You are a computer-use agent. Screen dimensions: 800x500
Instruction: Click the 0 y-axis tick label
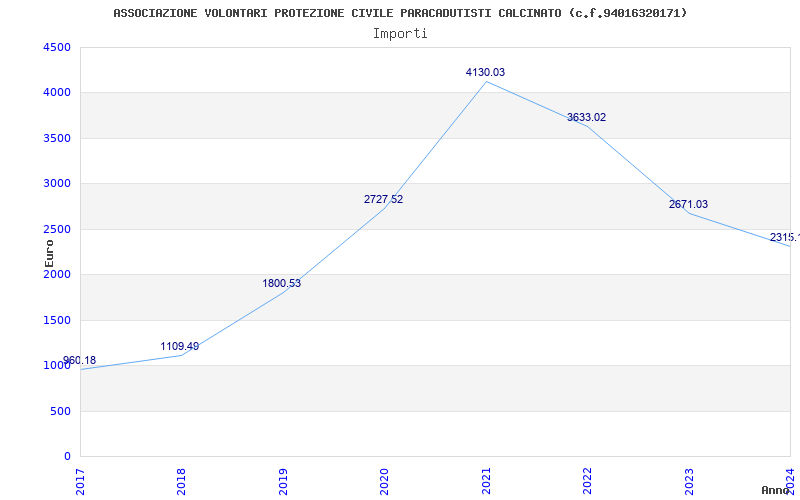tap(67, 457)
